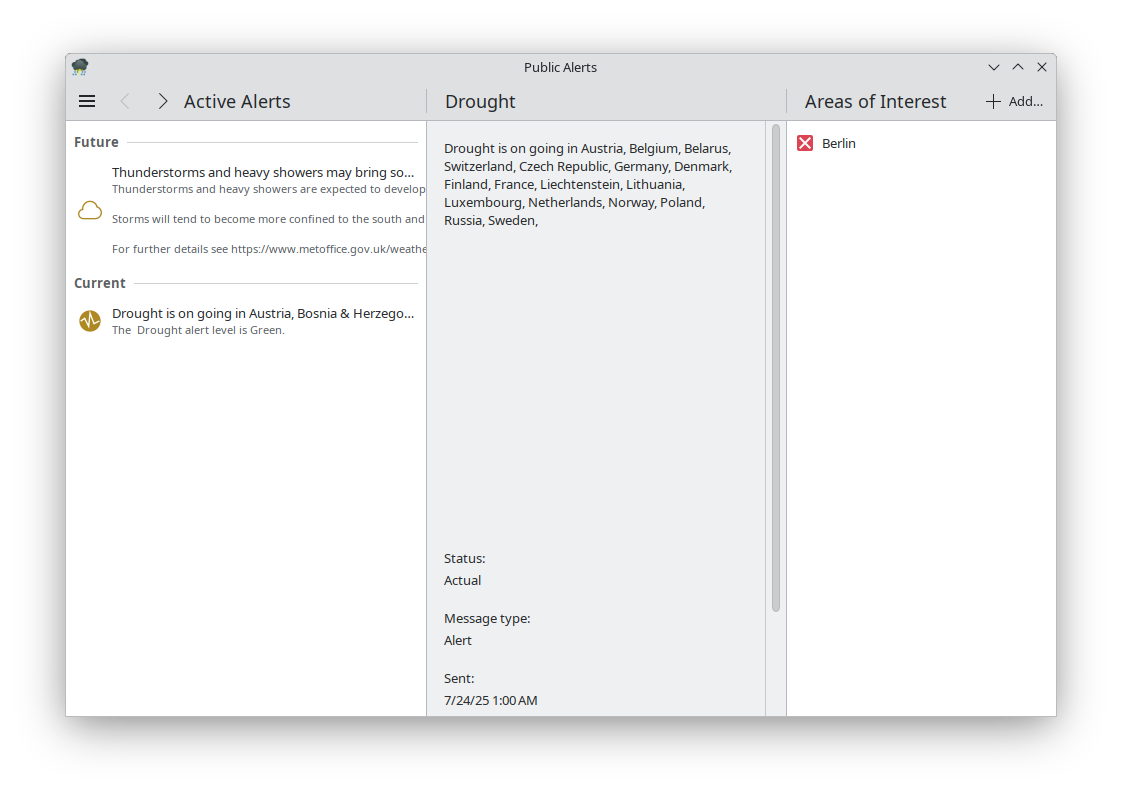This screenshot has width=1122, height=794.
Task: Select the Drought is on going alert entry
Action: (x=262, y=313)
